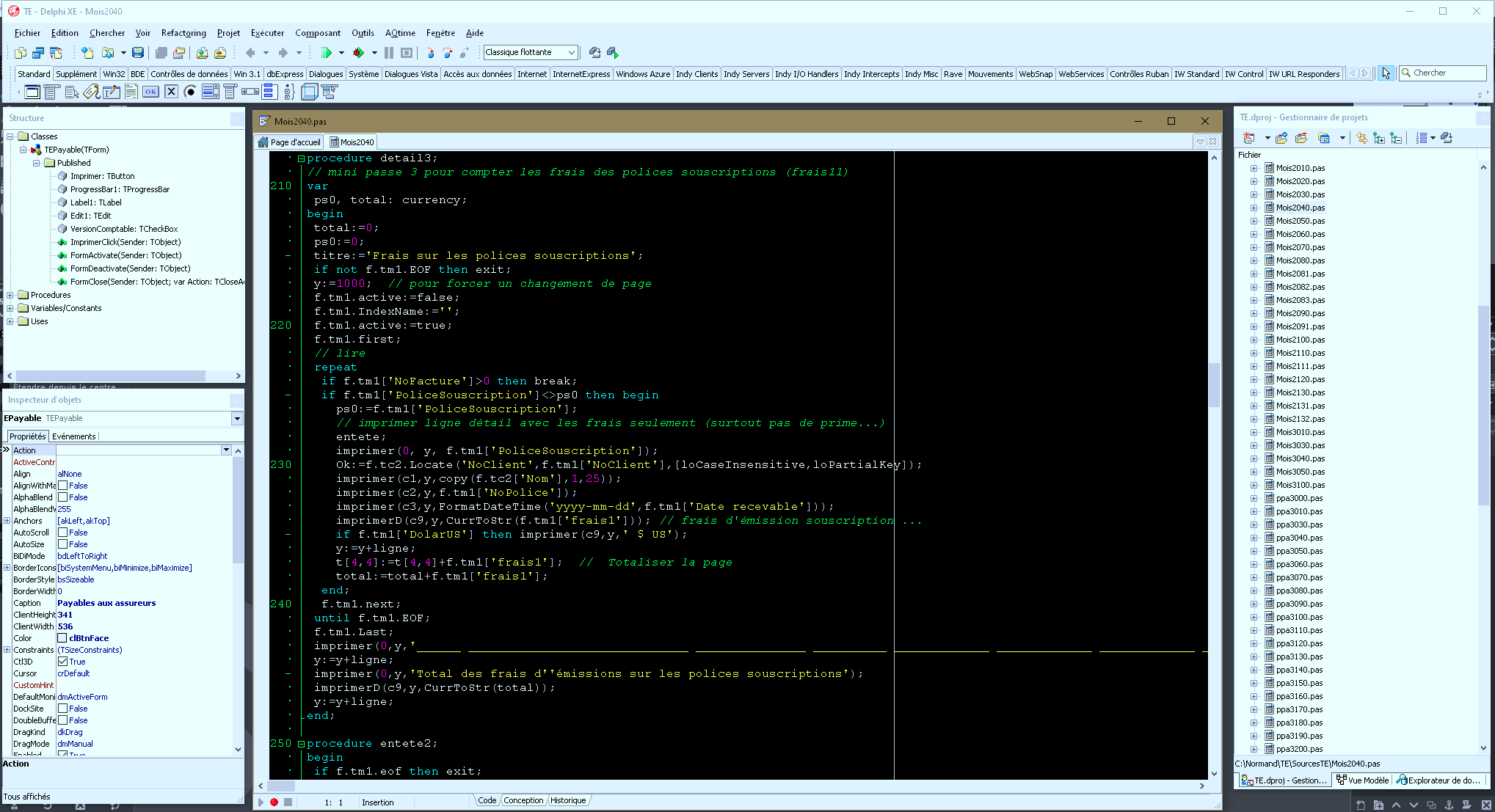This screenshot has width=1495, height=812.
Task: Select the TLabel tag component icon
Action: [91, 92]
